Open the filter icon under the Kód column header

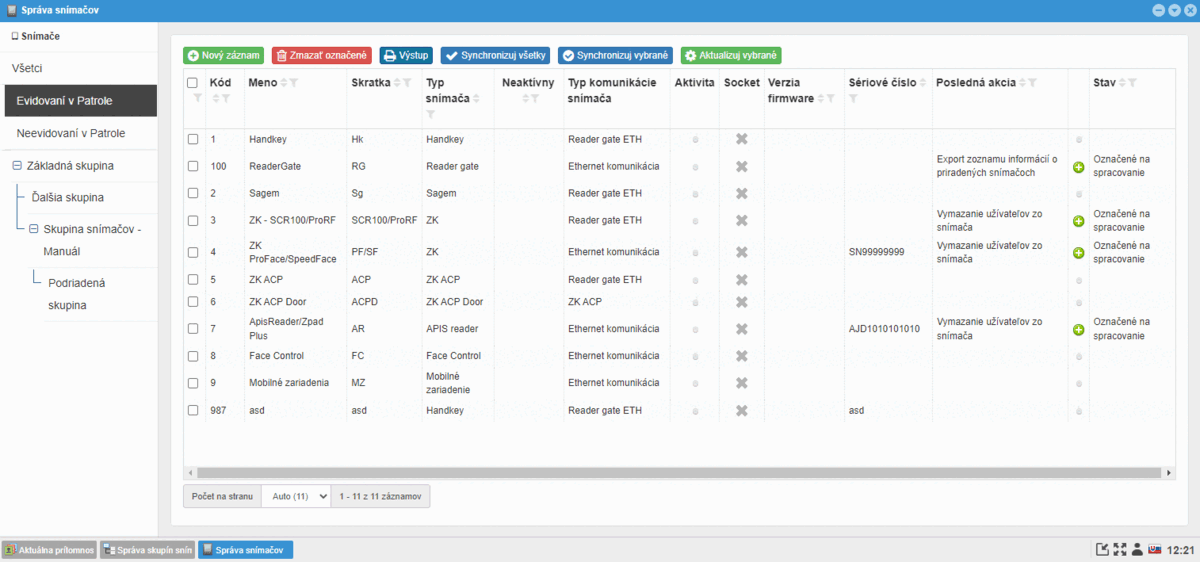point(226,98)
